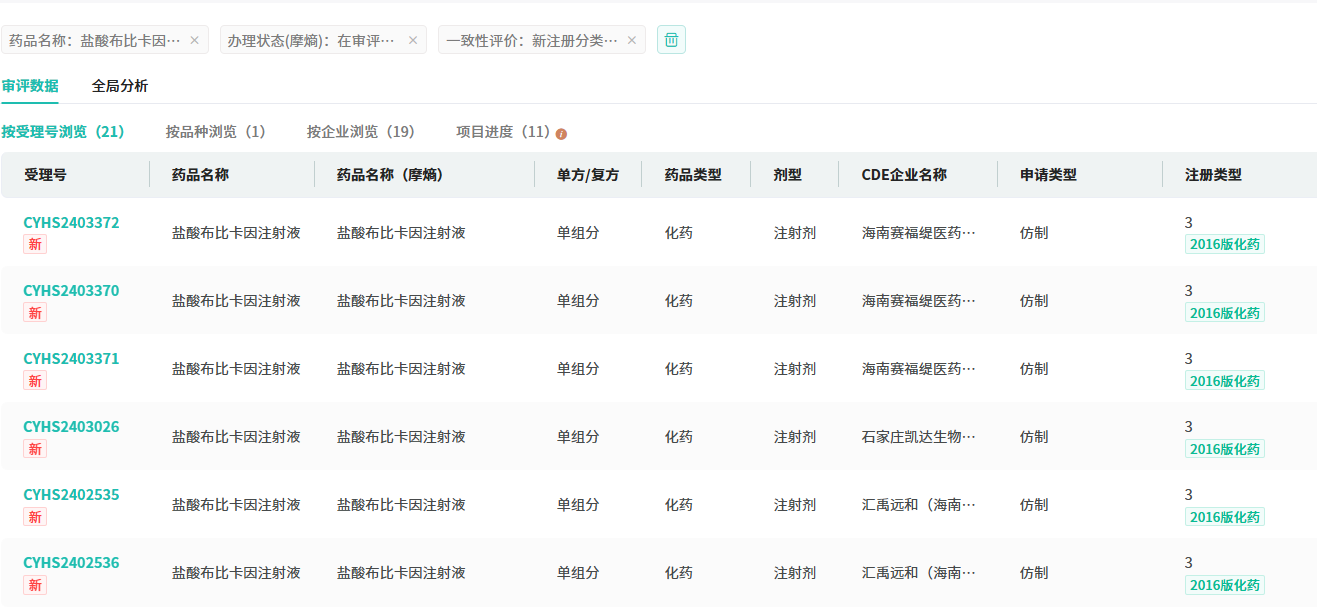The height and width of the screenshot is (607, 1317).
Task: Open acceptance number CYHS2403371
Action: [71, 359]
